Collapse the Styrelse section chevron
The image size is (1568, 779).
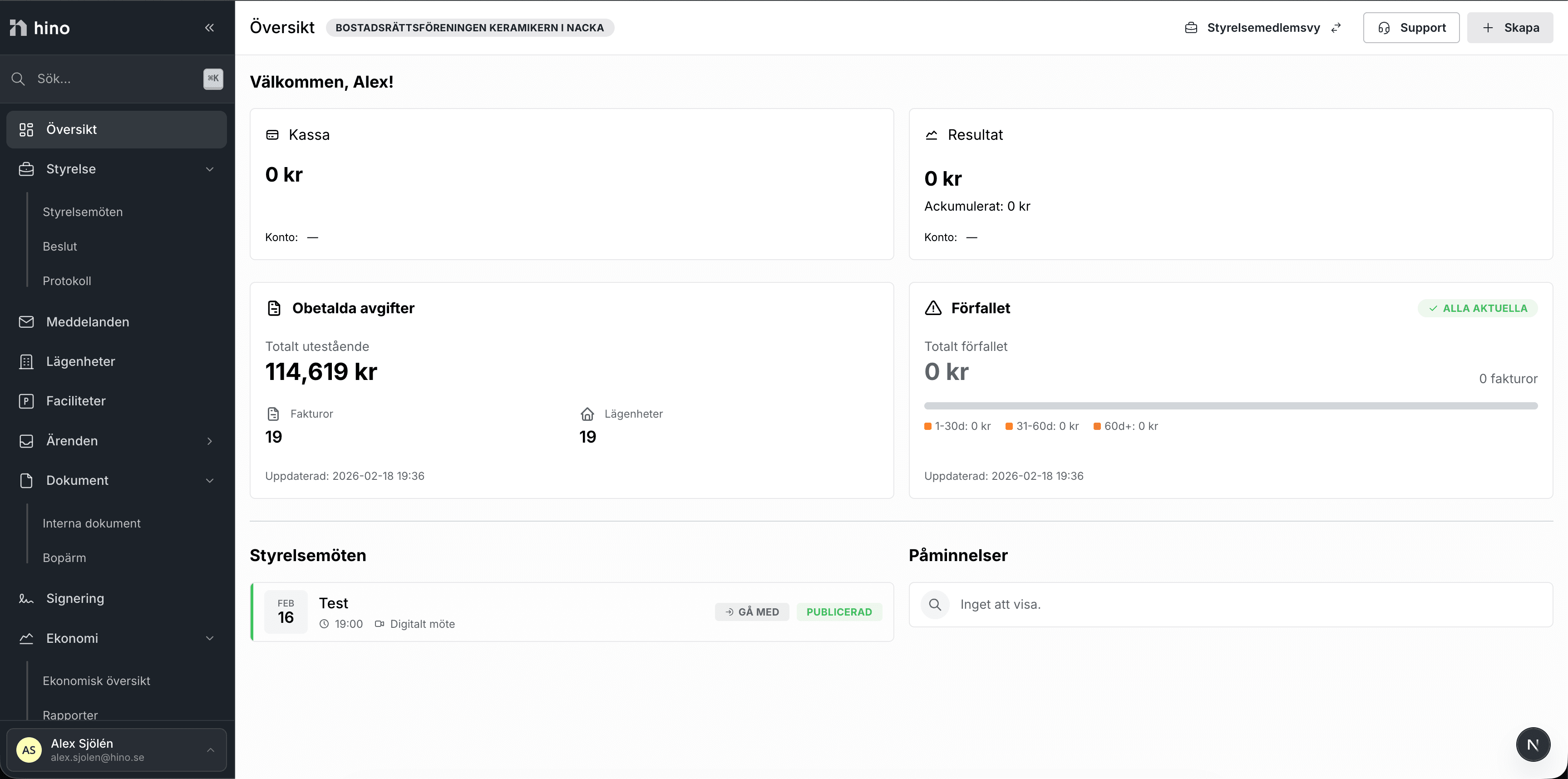click(209, 169)
